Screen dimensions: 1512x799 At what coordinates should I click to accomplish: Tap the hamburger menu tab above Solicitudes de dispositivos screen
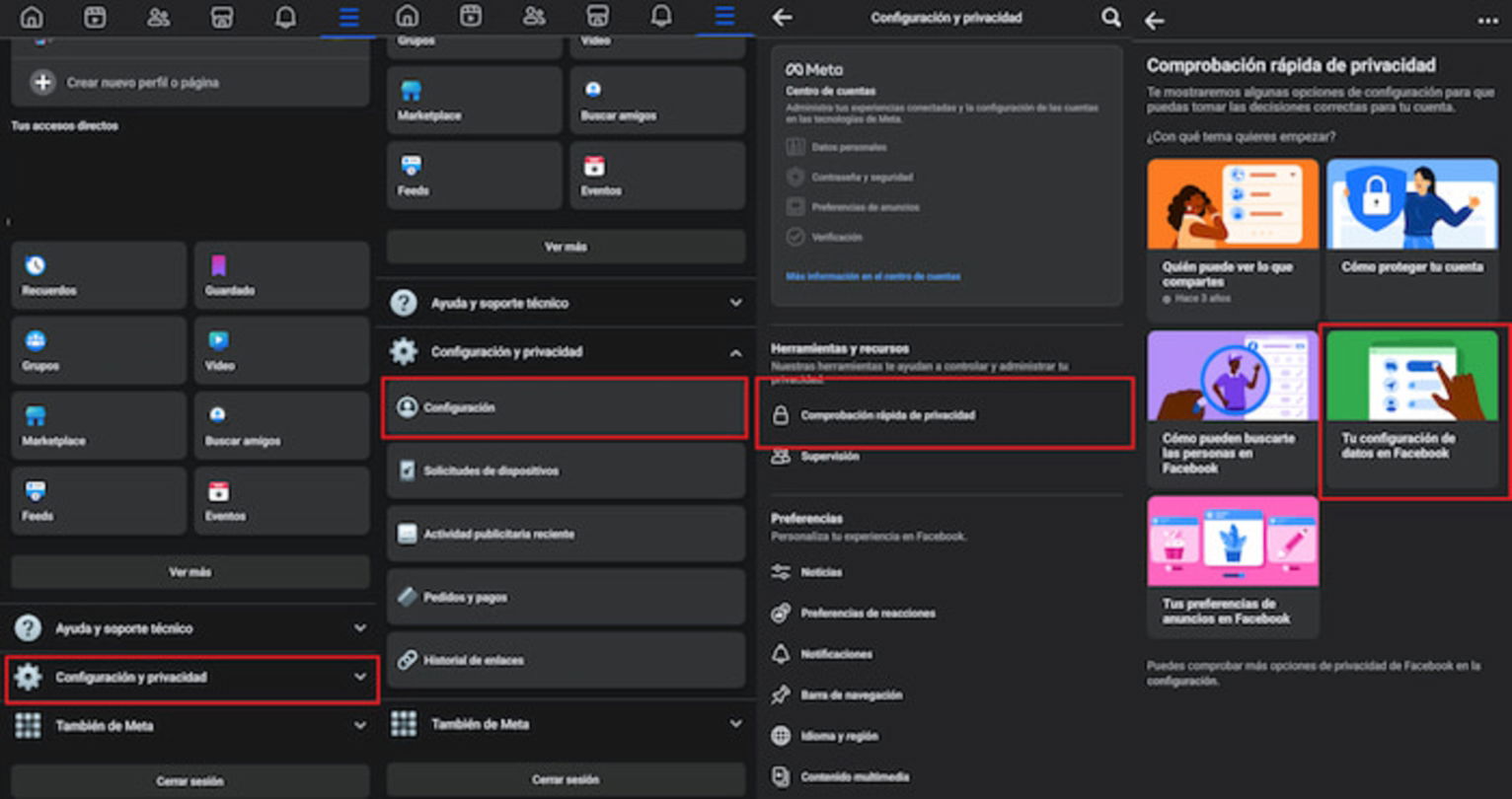pyautogui.click(x=724, y=17)
